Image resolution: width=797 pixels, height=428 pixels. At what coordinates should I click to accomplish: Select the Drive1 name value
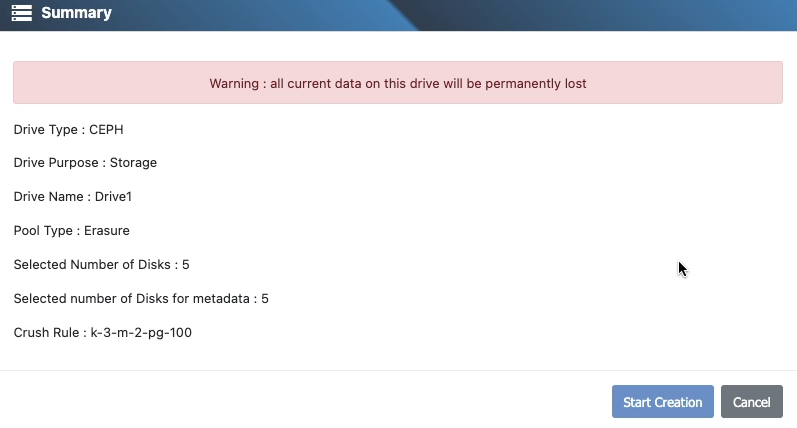[111, 197]
